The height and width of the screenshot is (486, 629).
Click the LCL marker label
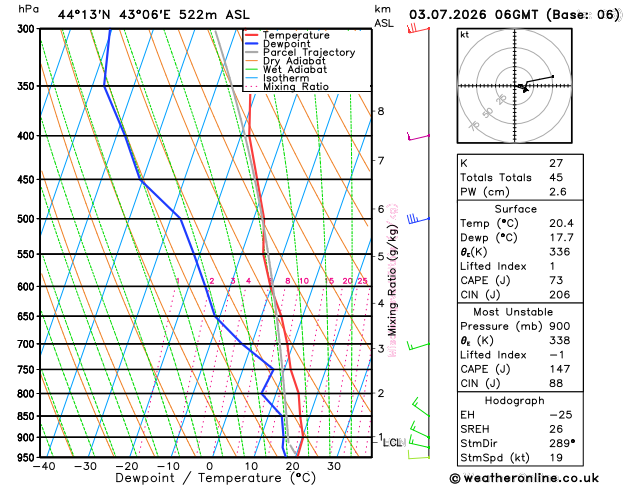pos(392,443)
